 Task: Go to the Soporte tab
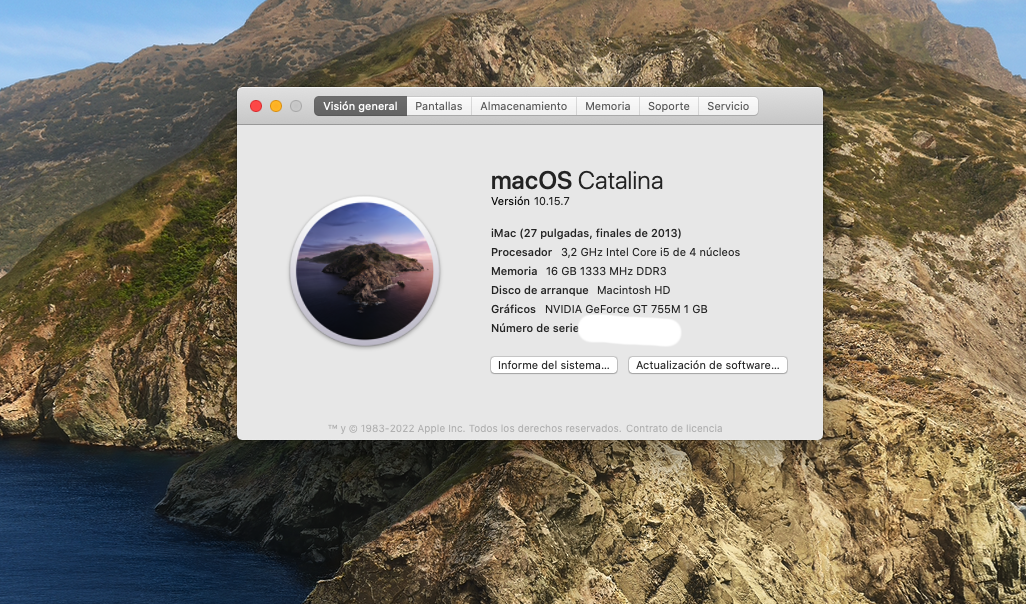pos(668,106)
